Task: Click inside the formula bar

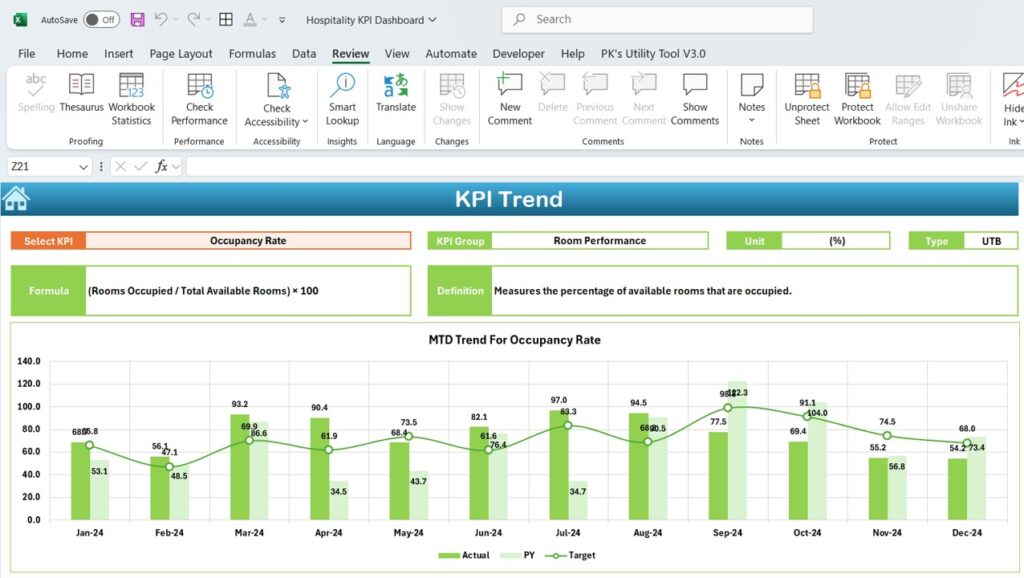Action: coord(604,167)
